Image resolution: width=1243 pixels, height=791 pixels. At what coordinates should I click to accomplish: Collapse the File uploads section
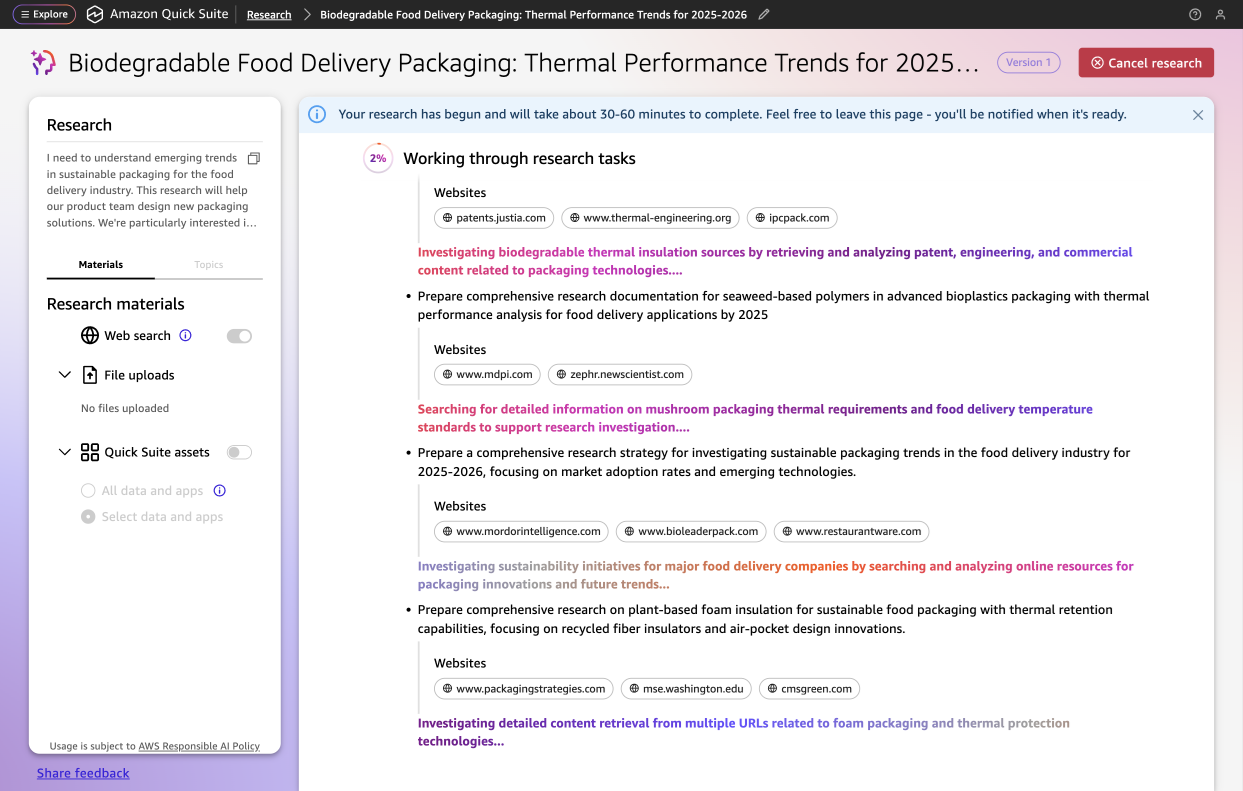65,375
